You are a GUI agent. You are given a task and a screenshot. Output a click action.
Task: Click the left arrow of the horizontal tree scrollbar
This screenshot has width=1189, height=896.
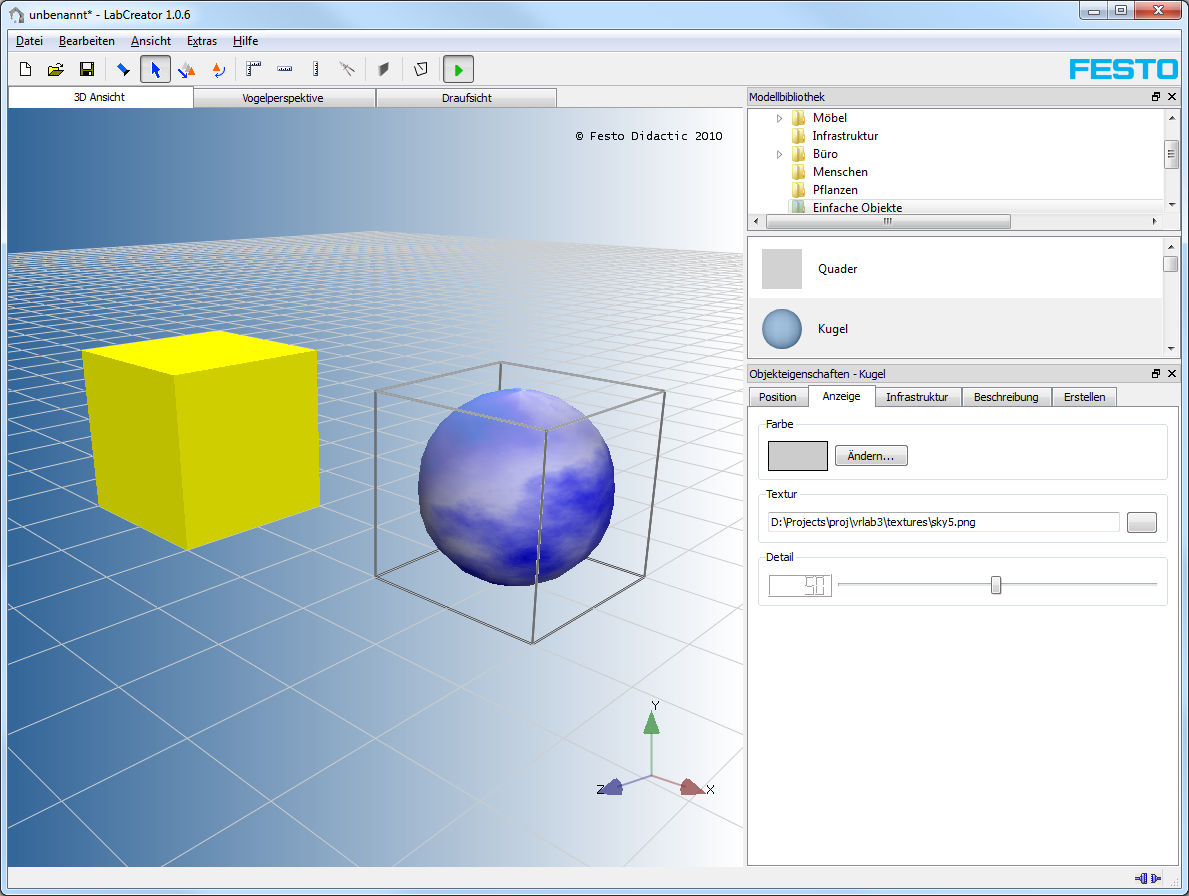pos(756,221)
